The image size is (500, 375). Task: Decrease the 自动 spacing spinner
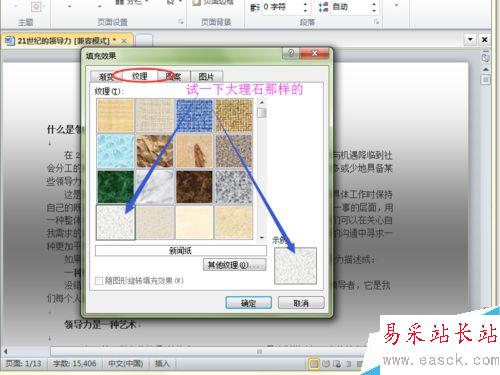pyautogui.click(x=374, y=11)
